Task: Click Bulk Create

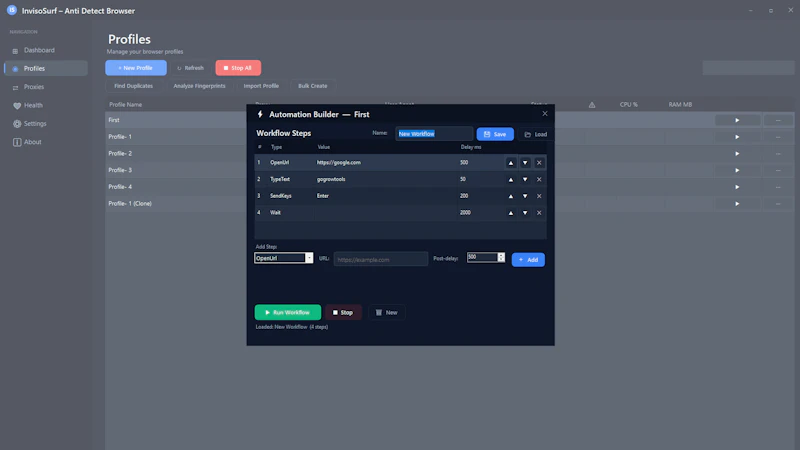Action: point(313,86)
